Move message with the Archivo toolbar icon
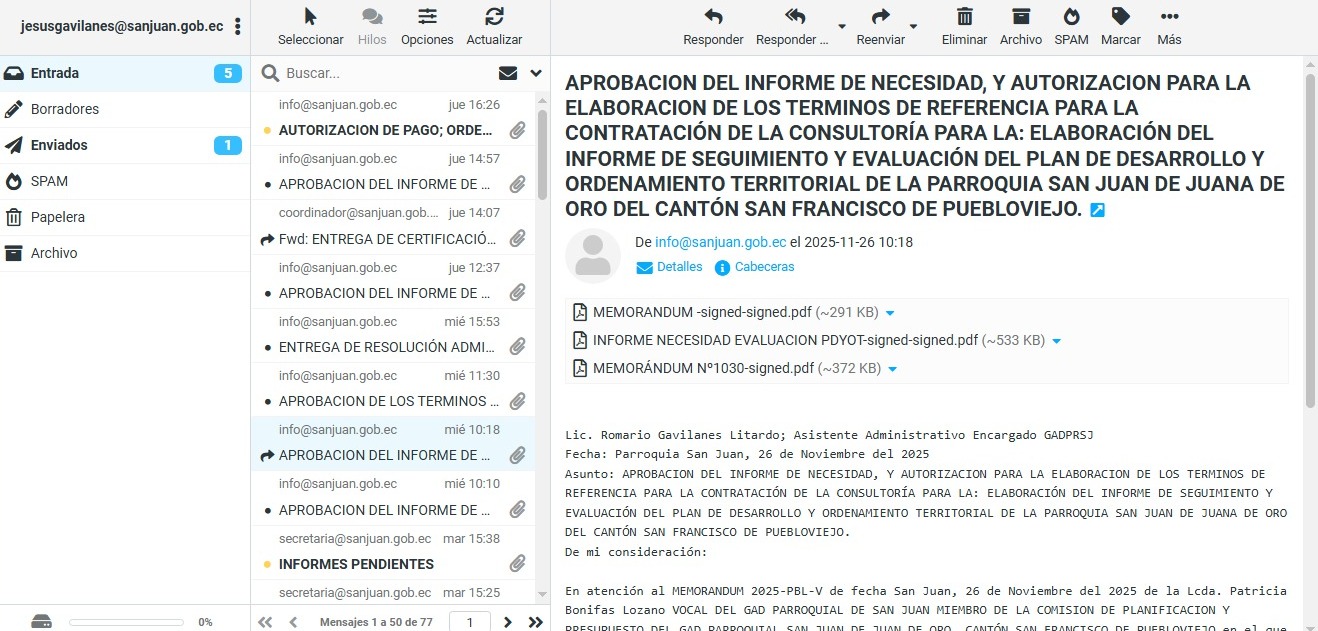The width and height of the screenshot is (1318, 631). click(1020, 17)
